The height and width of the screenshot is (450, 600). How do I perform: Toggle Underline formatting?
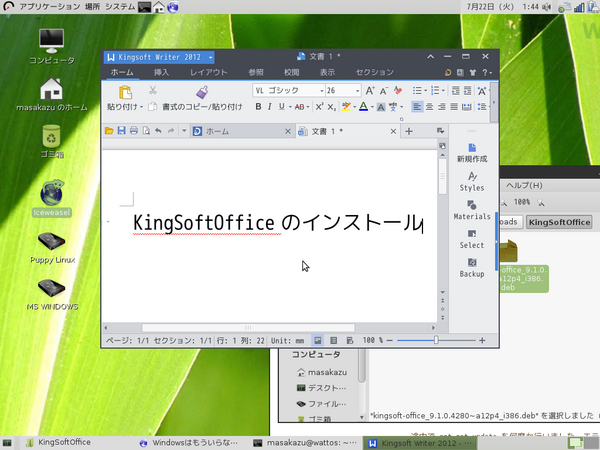tap(282, 107)
